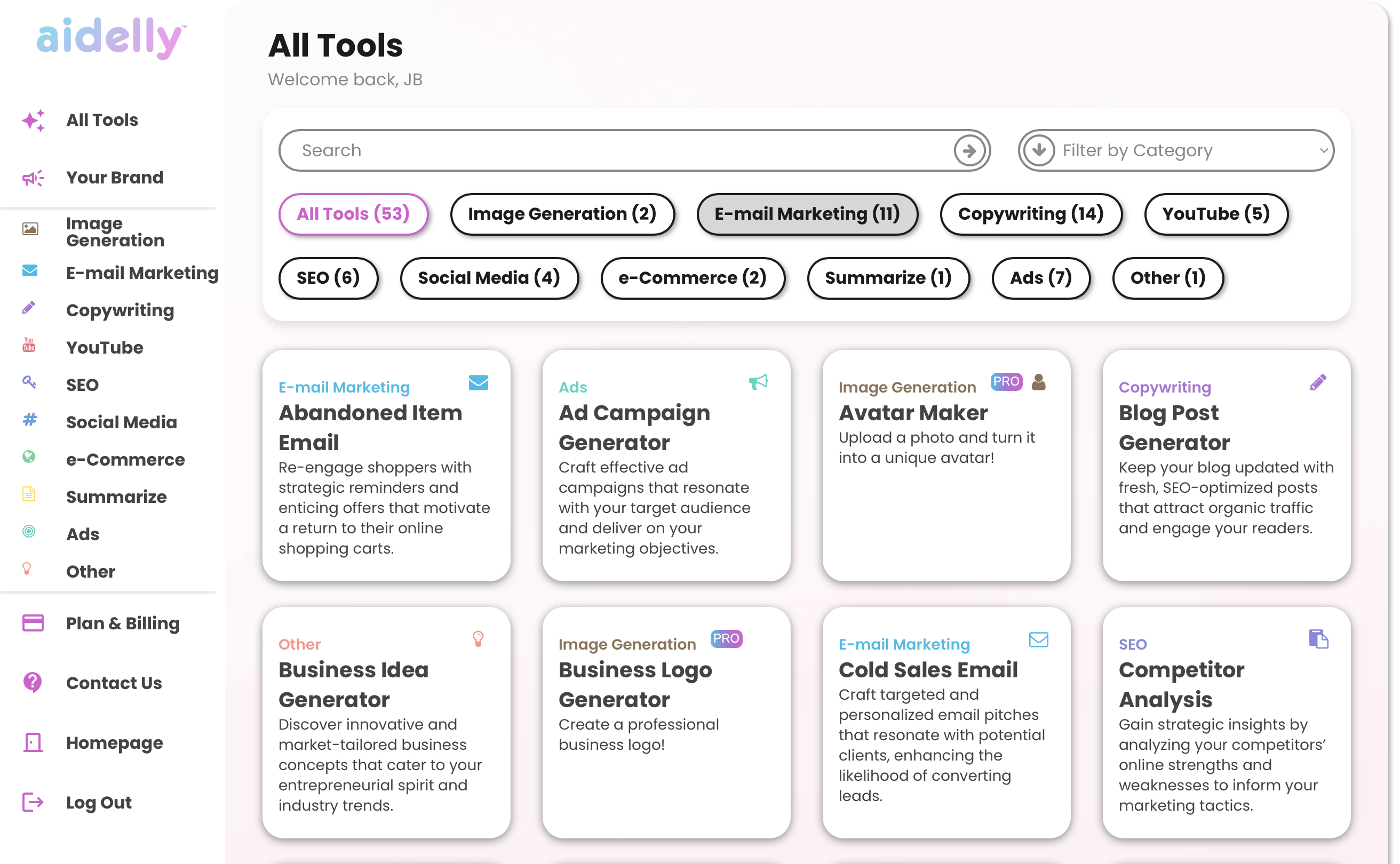Select the E-mail Marketing category filter
This screenshot has height=864, width=1400.
806,213
